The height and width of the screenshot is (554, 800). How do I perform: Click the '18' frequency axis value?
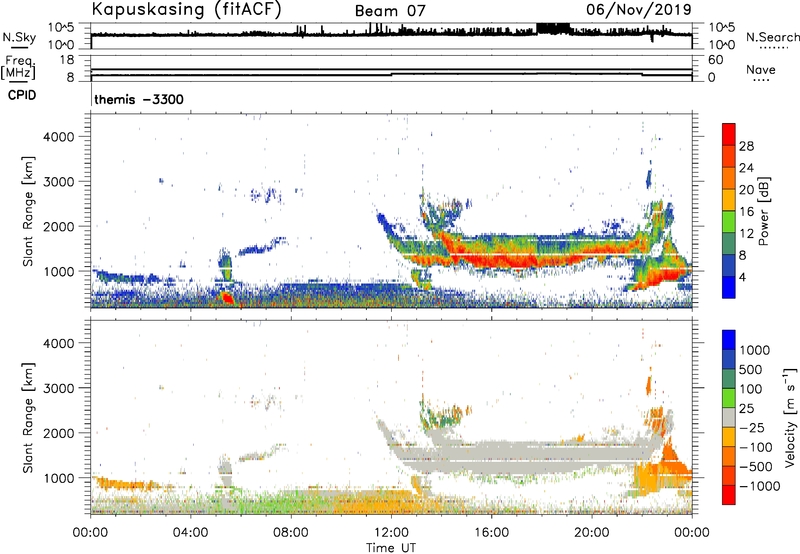click(66, 60)
